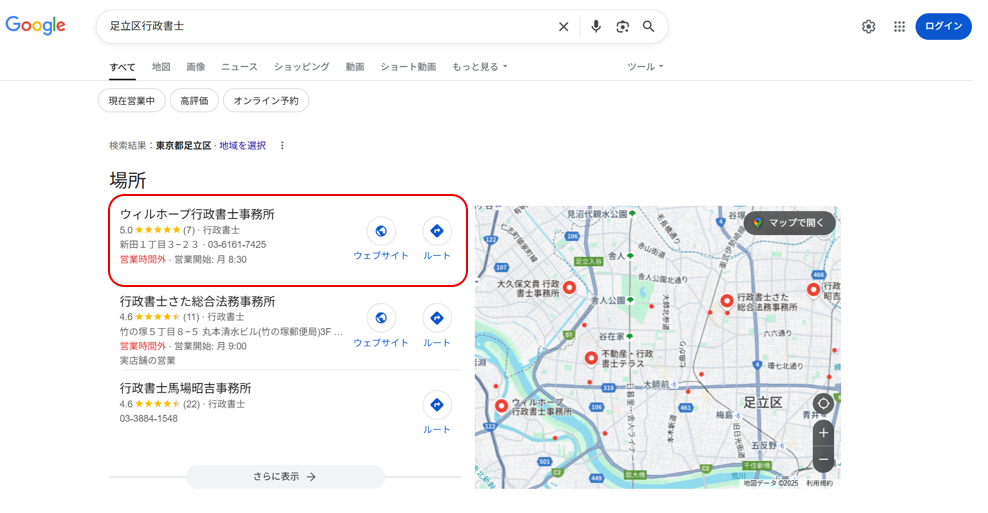The height and width of the screenshot is (513, 988).
Task: Switch to the ニュース tab
Action: [239, 67]
